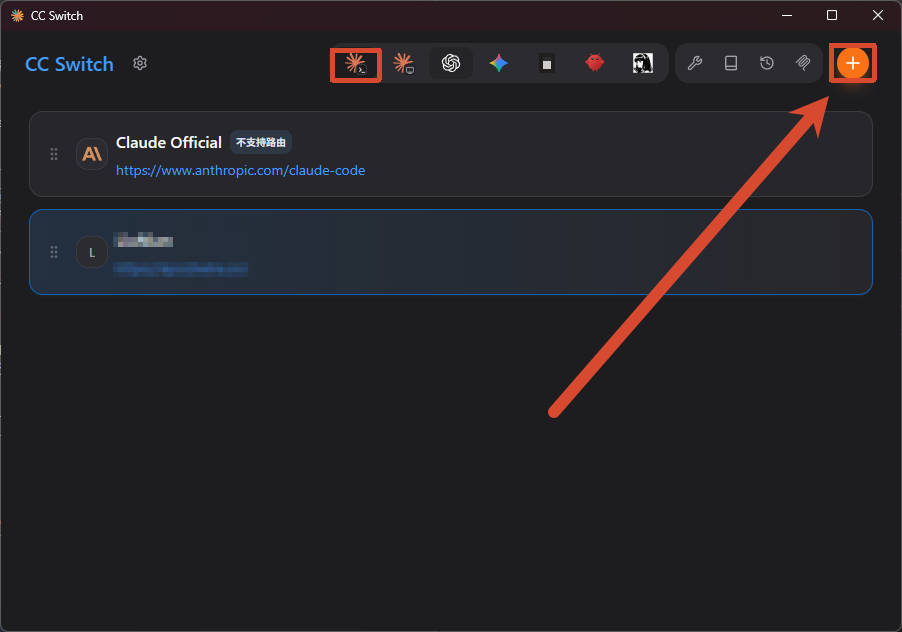The width and height of the screenshot is (902, 632).
Task: Select the Claude Code terminal app icon
Action: [356, 63]
